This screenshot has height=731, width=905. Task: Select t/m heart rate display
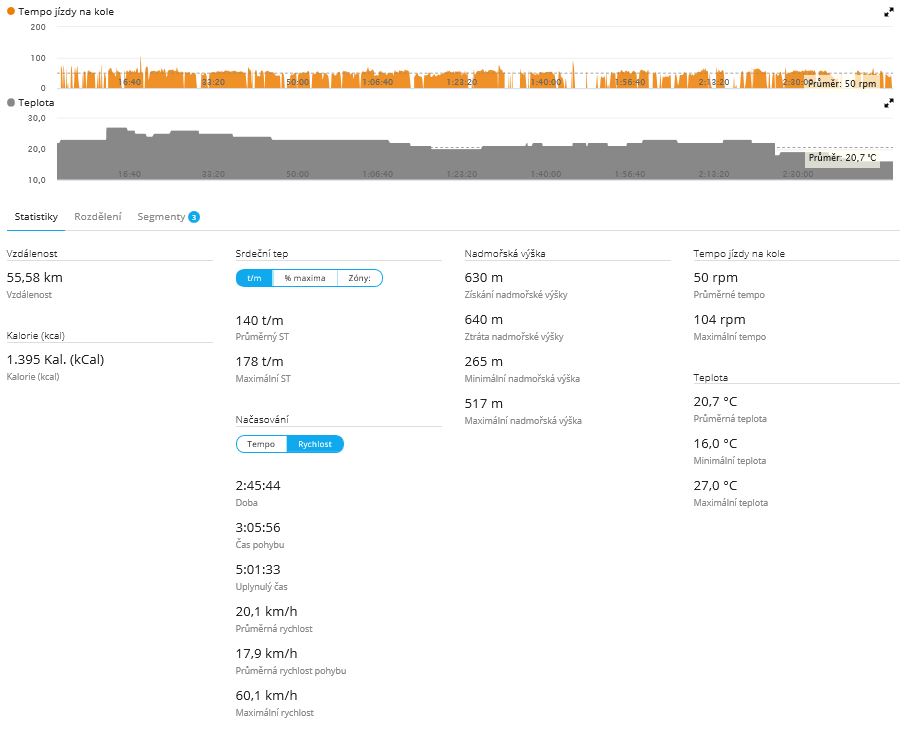[254, 279]
